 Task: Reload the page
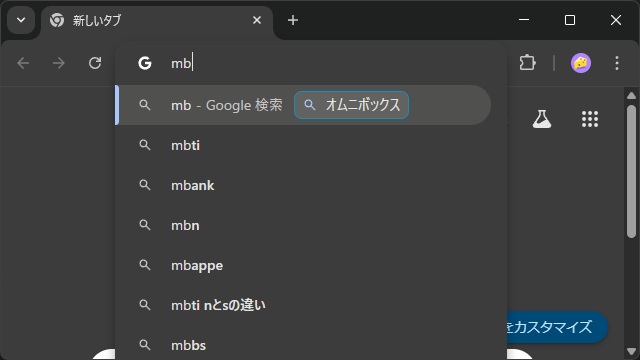point(95,63)
